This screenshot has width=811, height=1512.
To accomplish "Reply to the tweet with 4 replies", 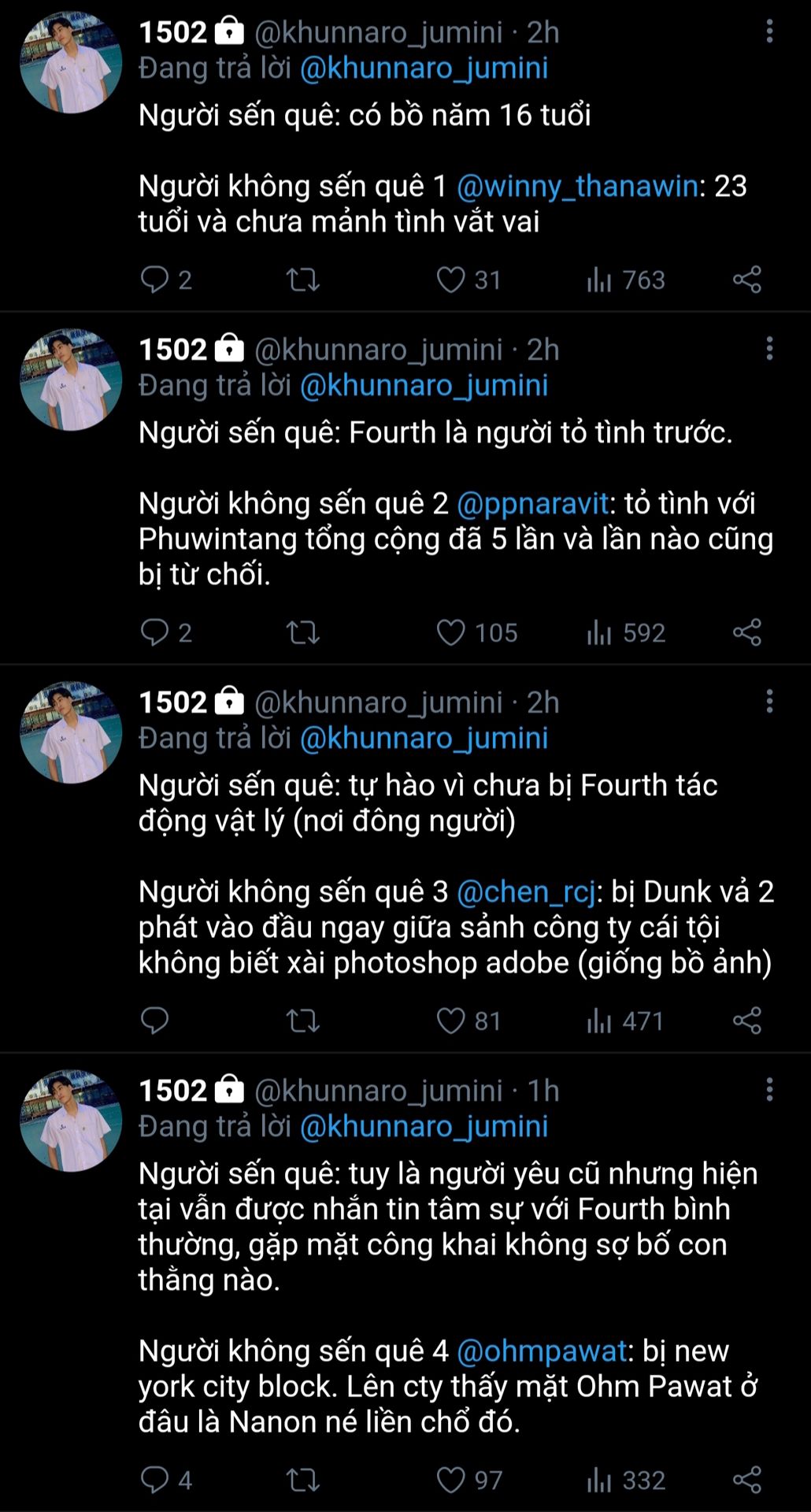I will click(154, 1480).
